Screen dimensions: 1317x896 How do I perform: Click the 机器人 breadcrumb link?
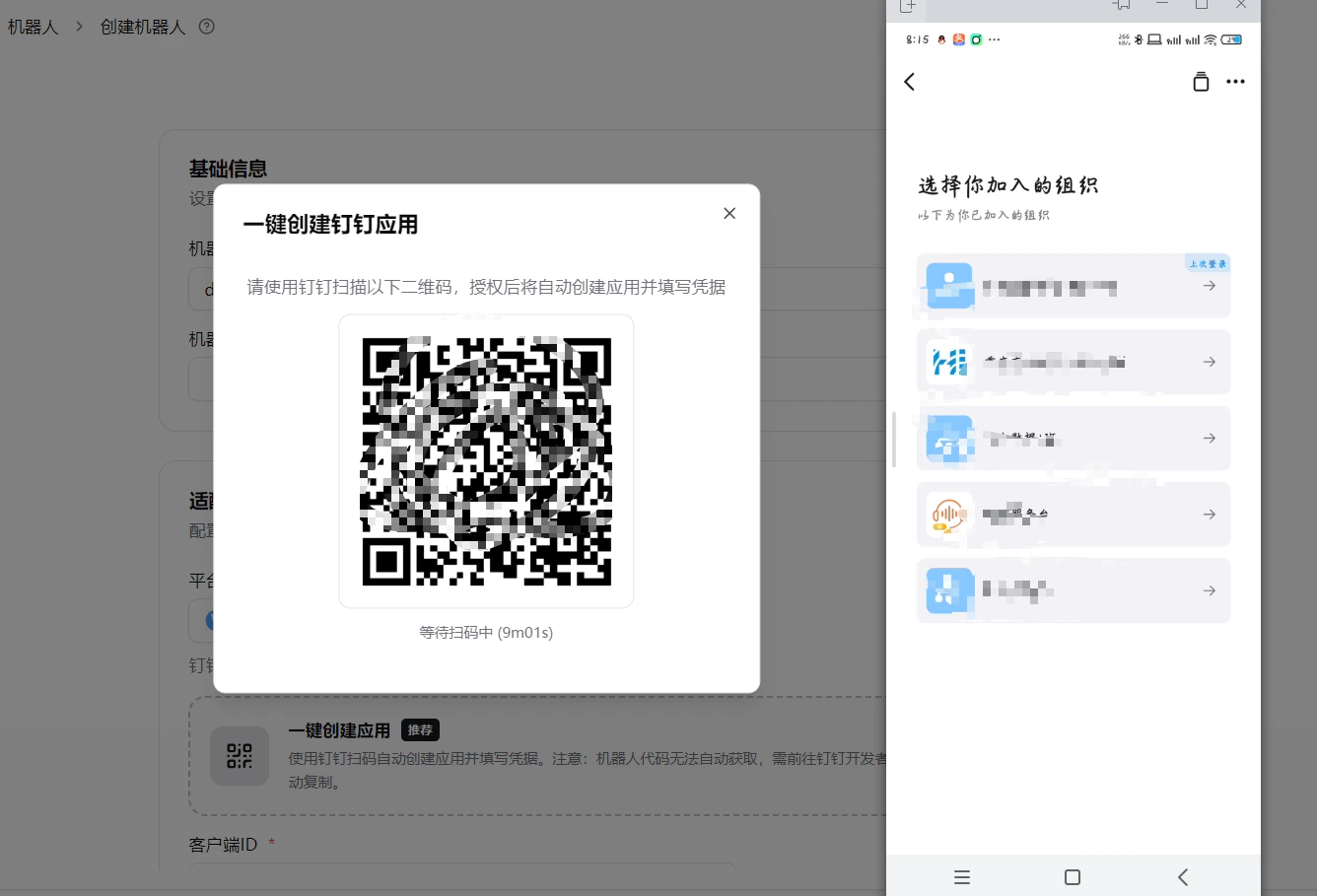34,27
